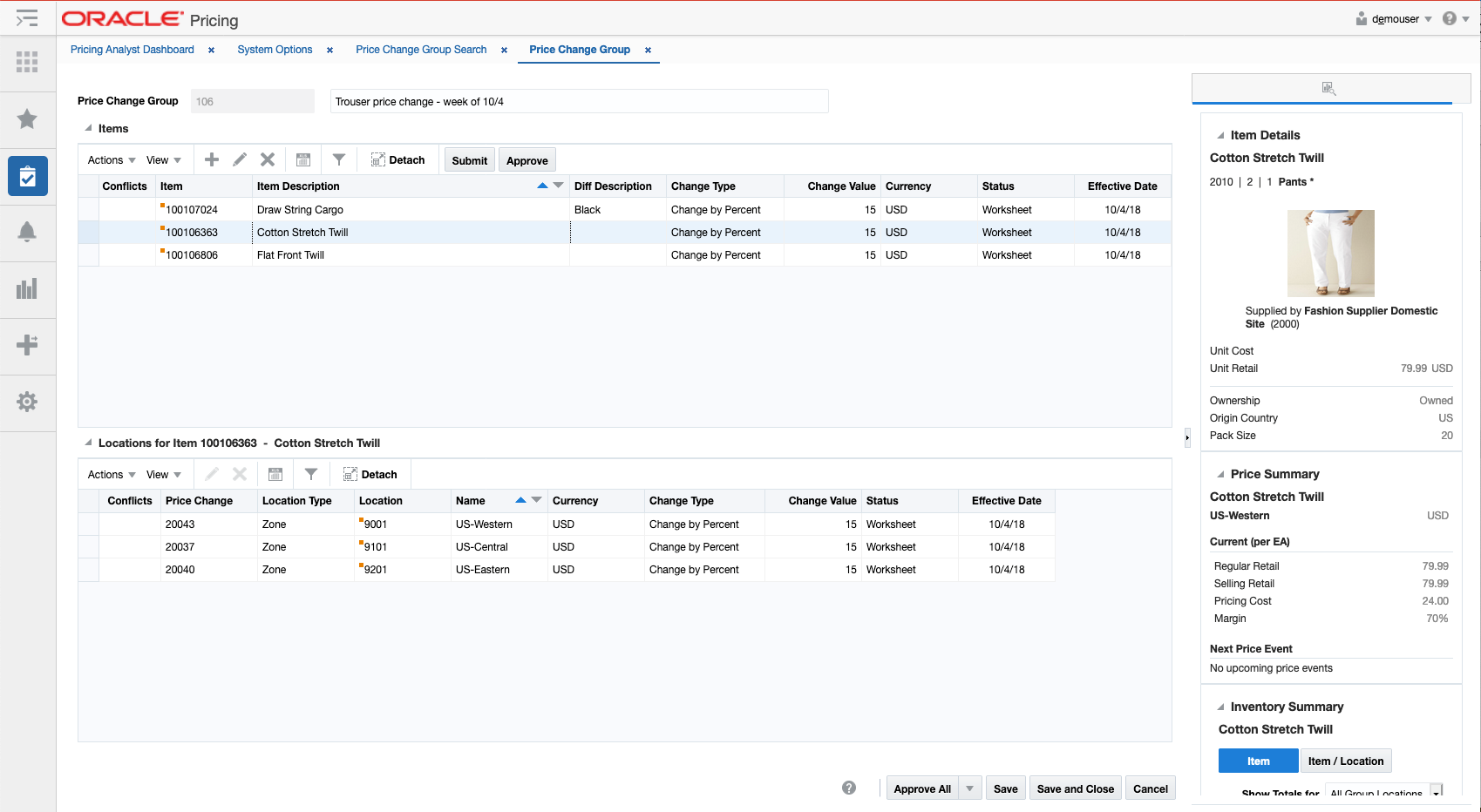Switch Inventory Summary to Item / Location view

[x=1345, y=761]
